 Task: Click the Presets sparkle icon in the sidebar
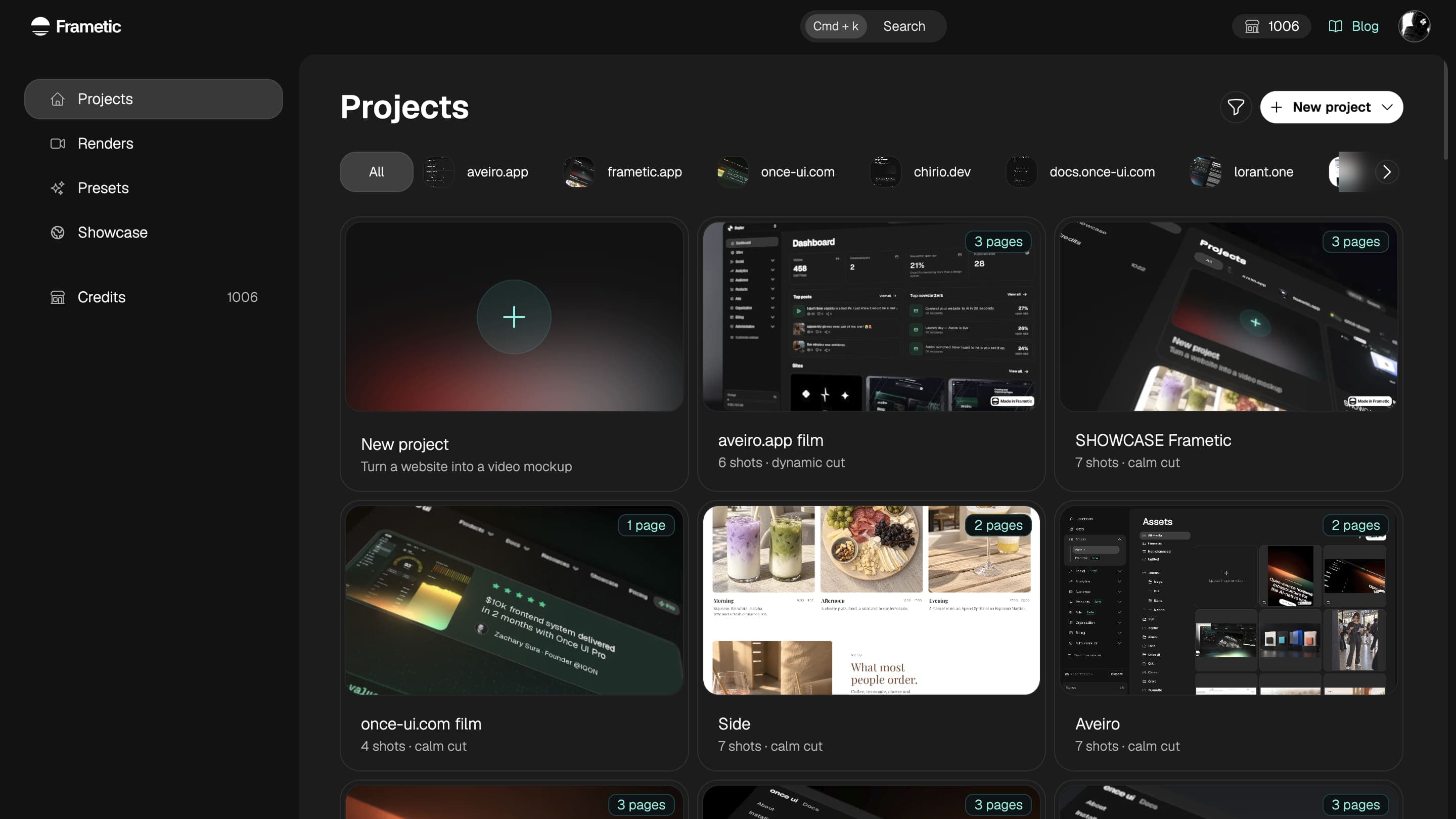(58, 188)
